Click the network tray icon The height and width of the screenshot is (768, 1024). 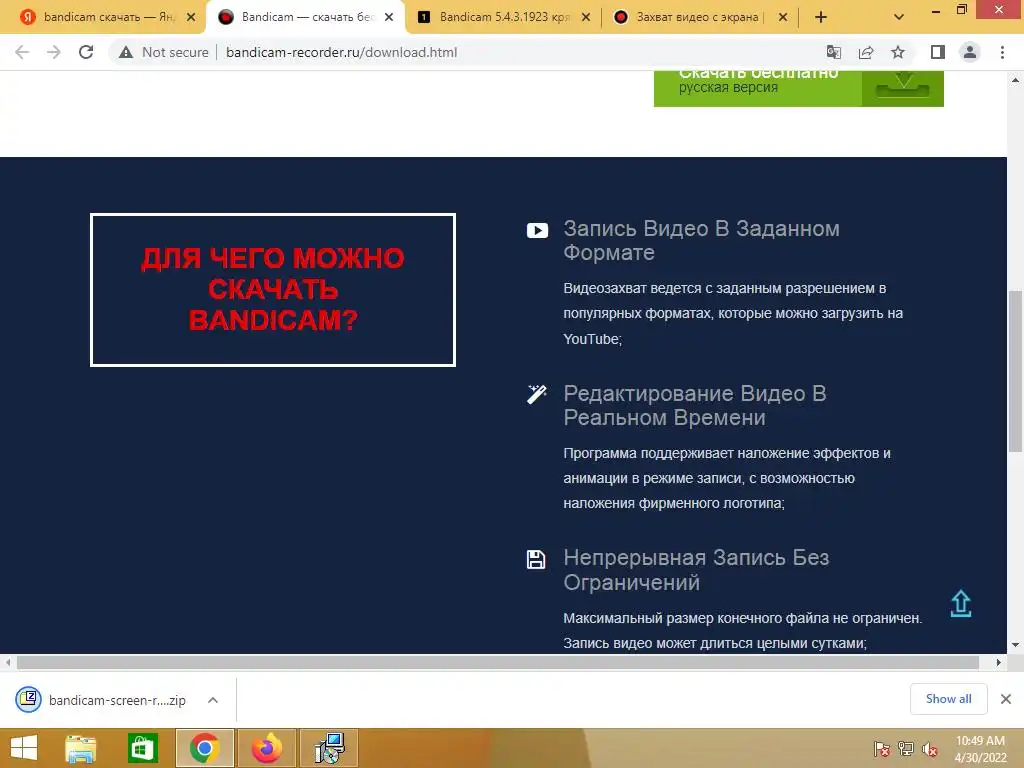pyautogui.click(x=906, y=749)
